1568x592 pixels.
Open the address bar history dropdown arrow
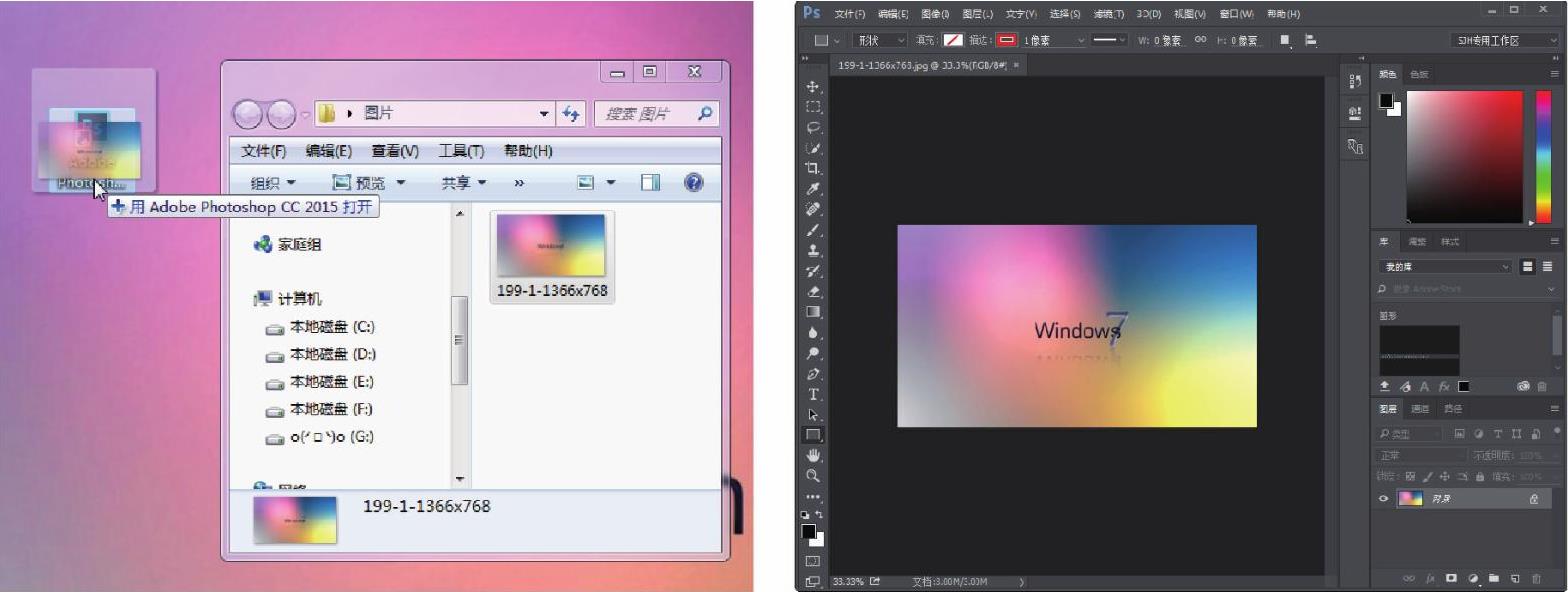pos(544,114)
